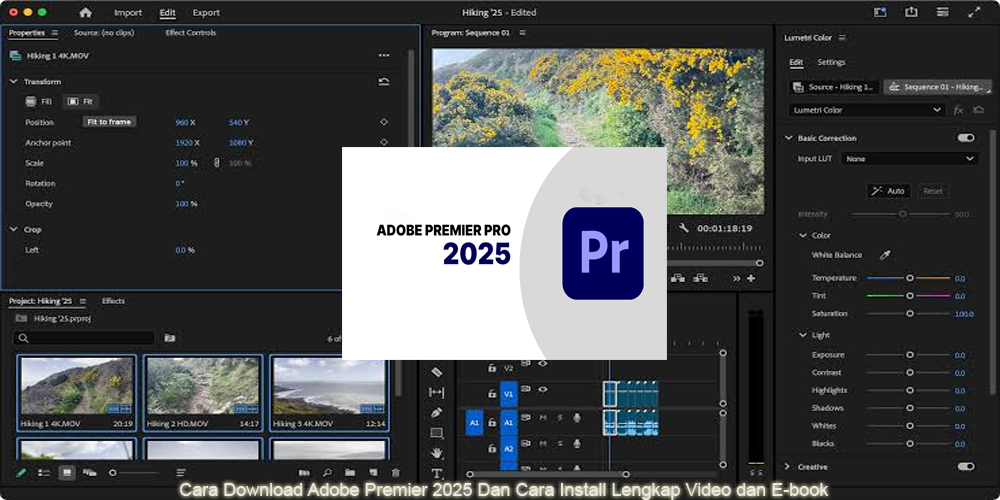Collapse the Crop section
Viewport: 1000px width, 500px height.
click(x=13, y=229)
